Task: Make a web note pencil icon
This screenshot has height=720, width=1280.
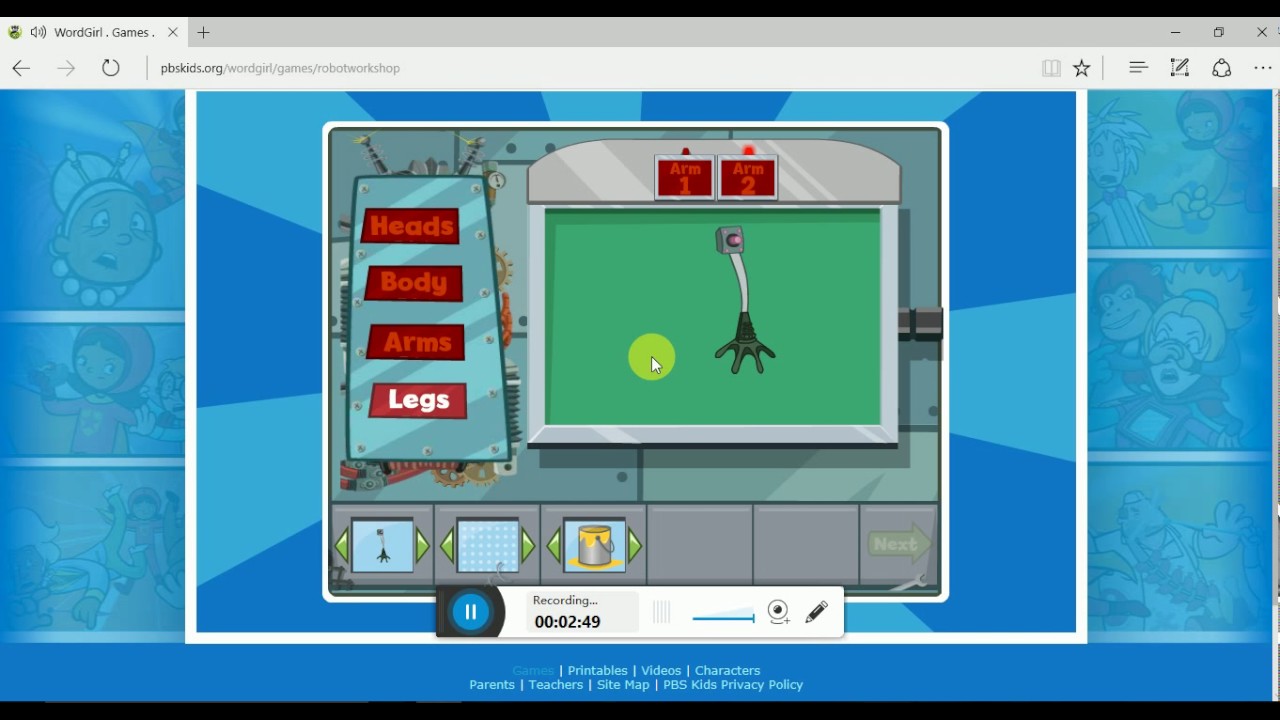Action: click(x=1180, y=67)
